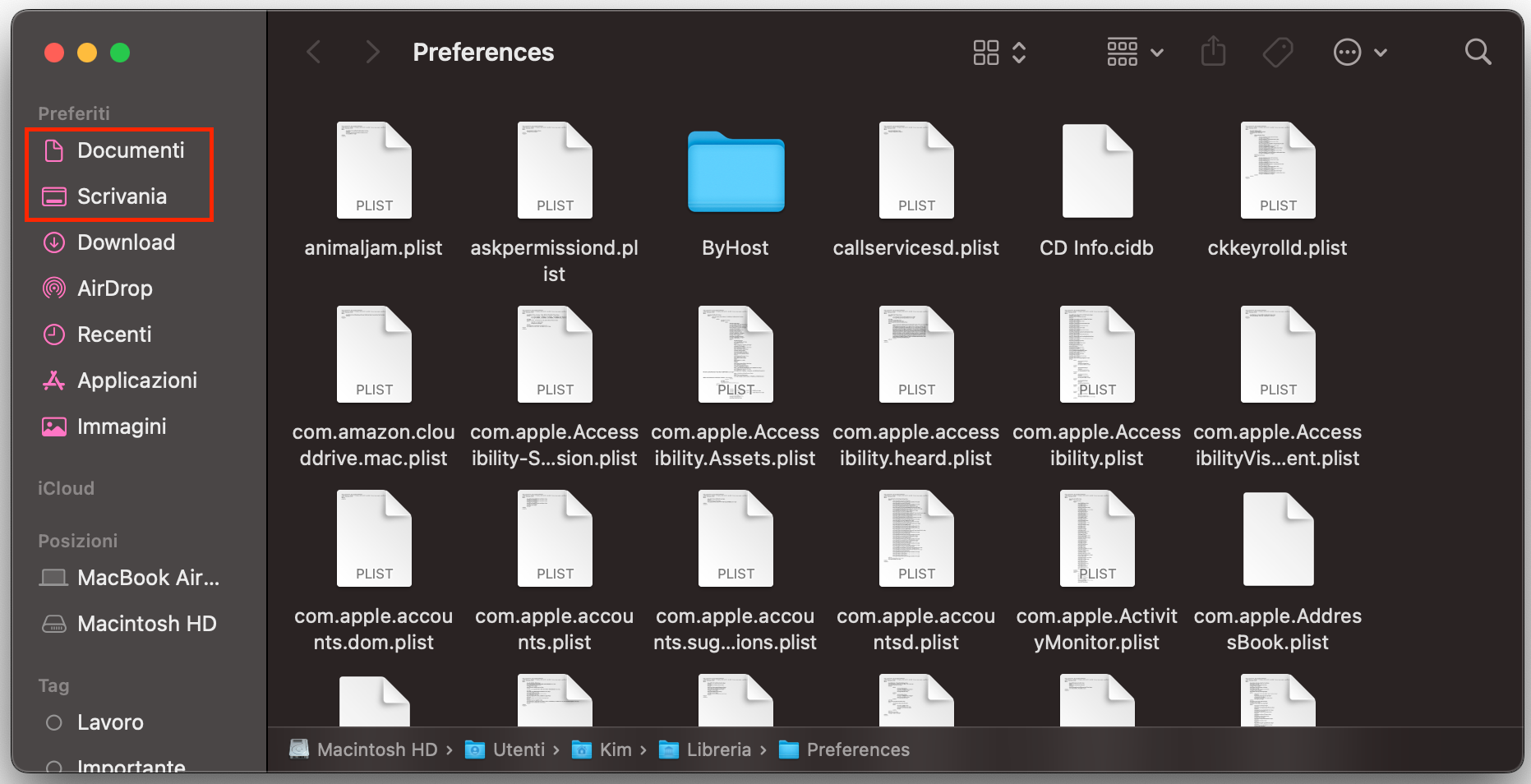Open the Download folder in the sidebar
This screenshot has height=784, width=1531.
[x=126, y=242]
